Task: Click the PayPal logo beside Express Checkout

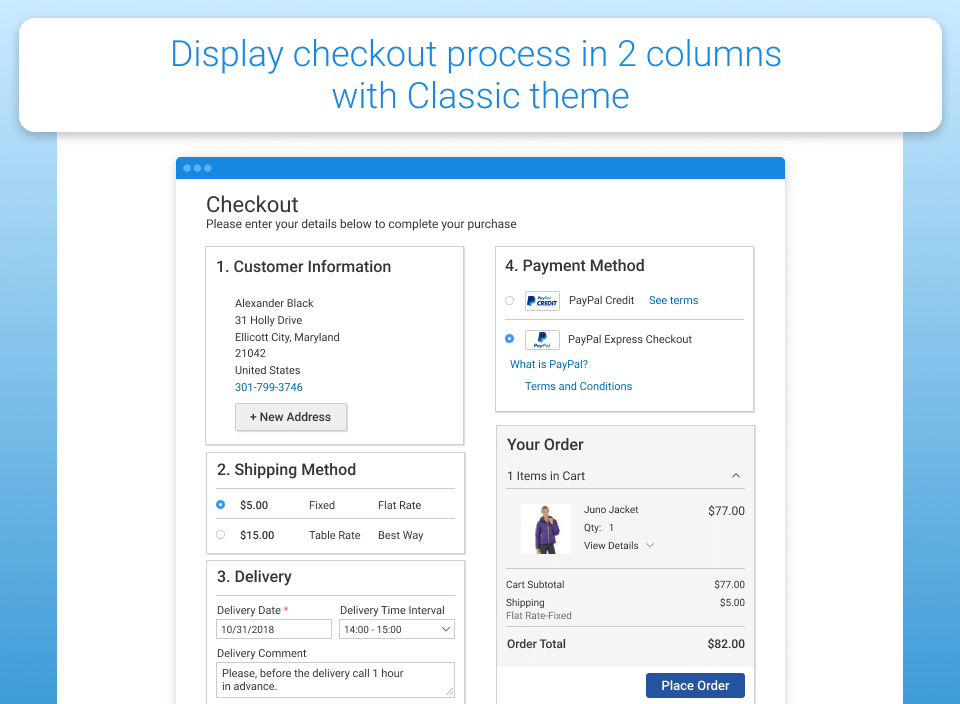Action: click(x=541, y=339)
